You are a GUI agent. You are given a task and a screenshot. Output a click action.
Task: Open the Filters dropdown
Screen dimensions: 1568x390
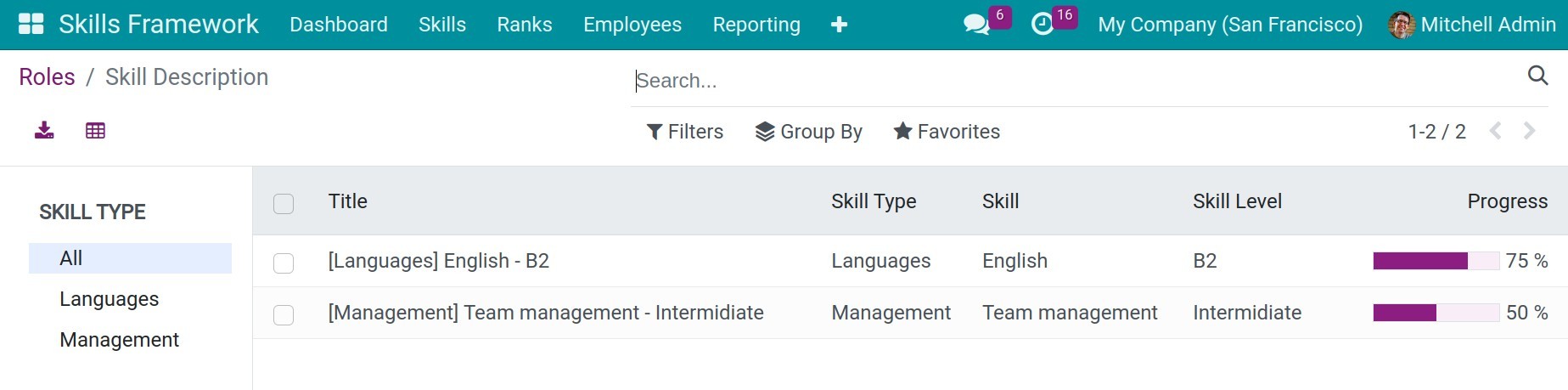tap(685, 132)
